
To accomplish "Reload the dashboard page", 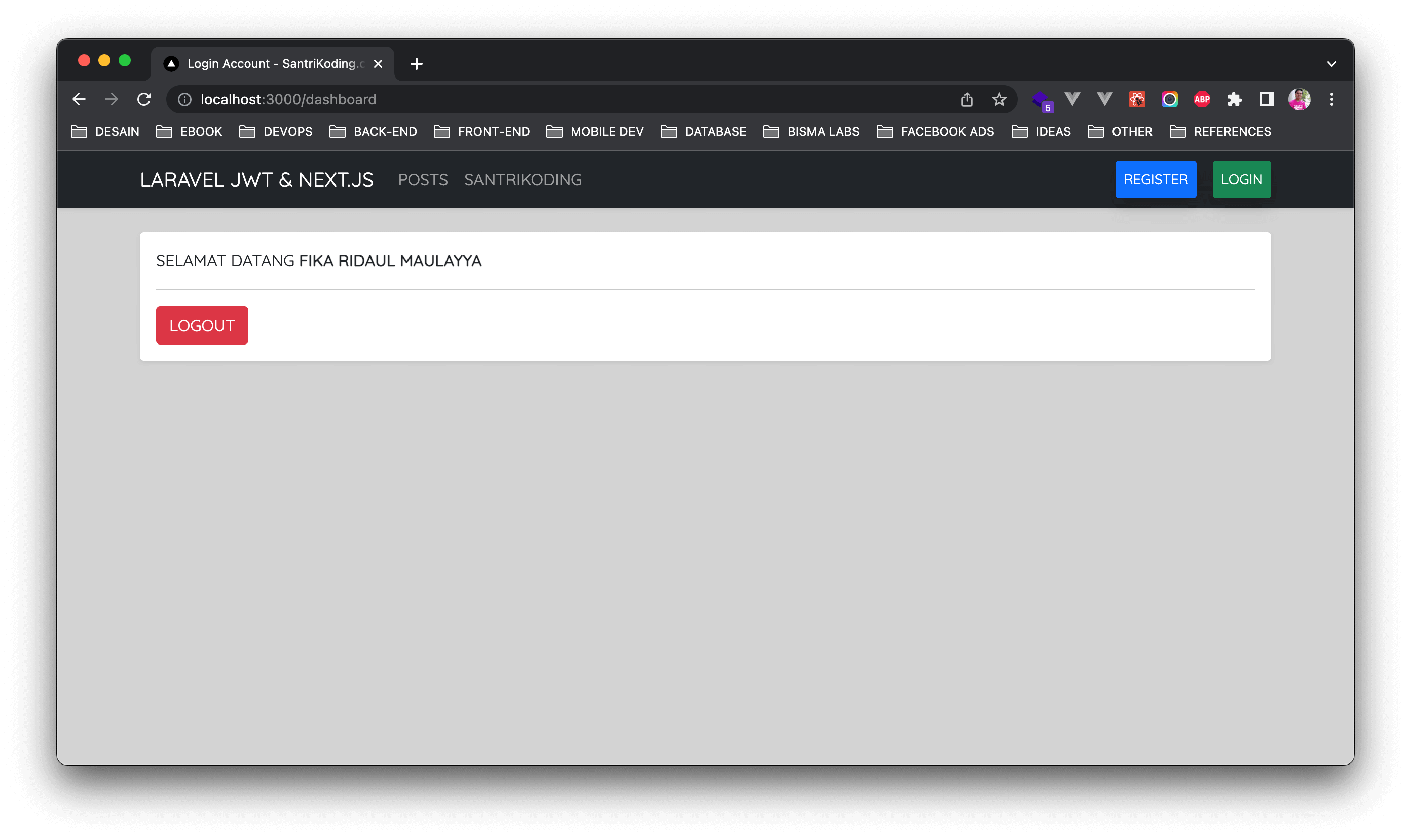I will [144, 100].
